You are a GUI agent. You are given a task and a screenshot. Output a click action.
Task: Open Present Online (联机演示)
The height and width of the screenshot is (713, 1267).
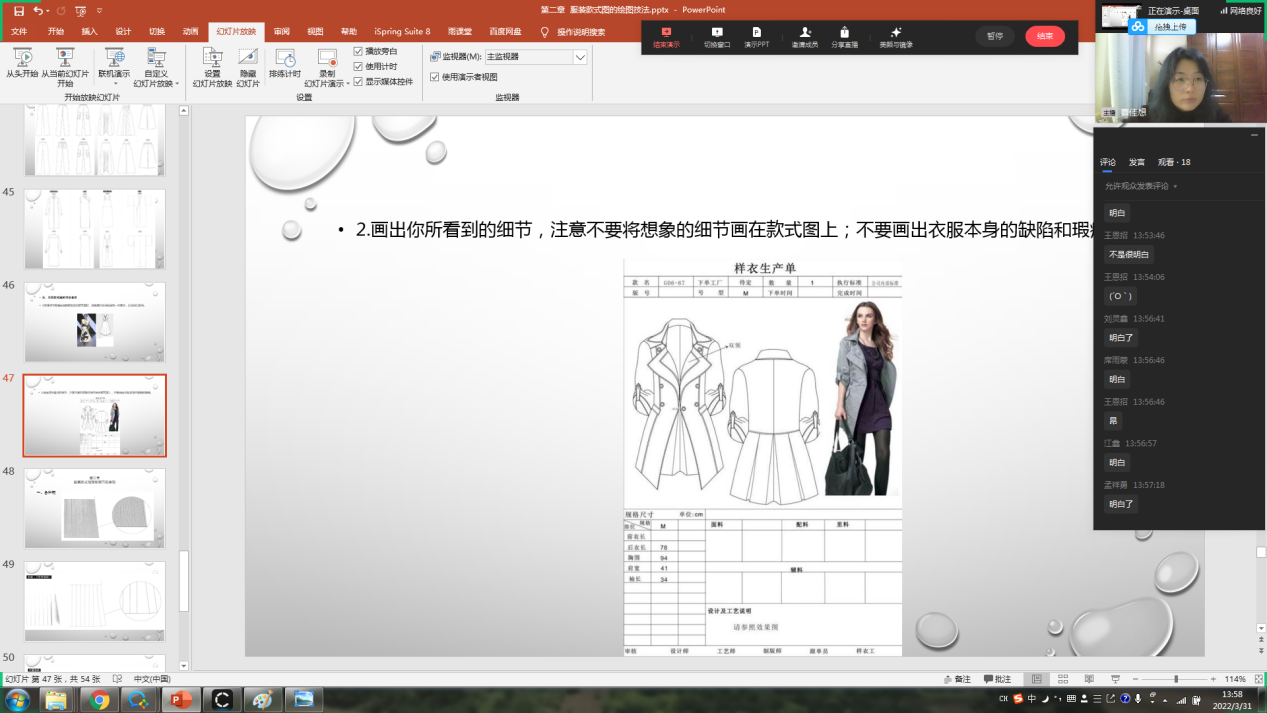click(114, 67)
